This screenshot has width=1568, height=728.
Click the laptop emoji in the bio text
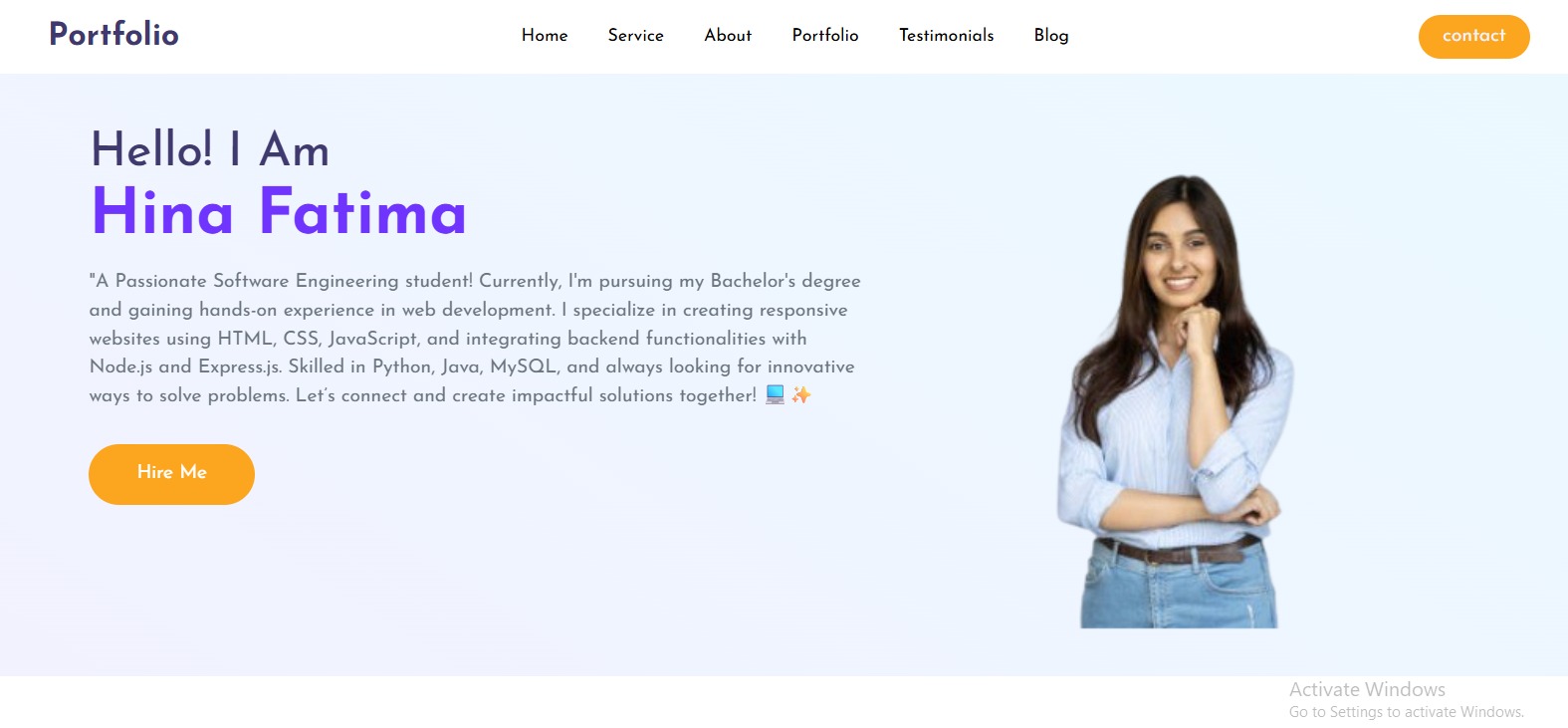(776, 394)
